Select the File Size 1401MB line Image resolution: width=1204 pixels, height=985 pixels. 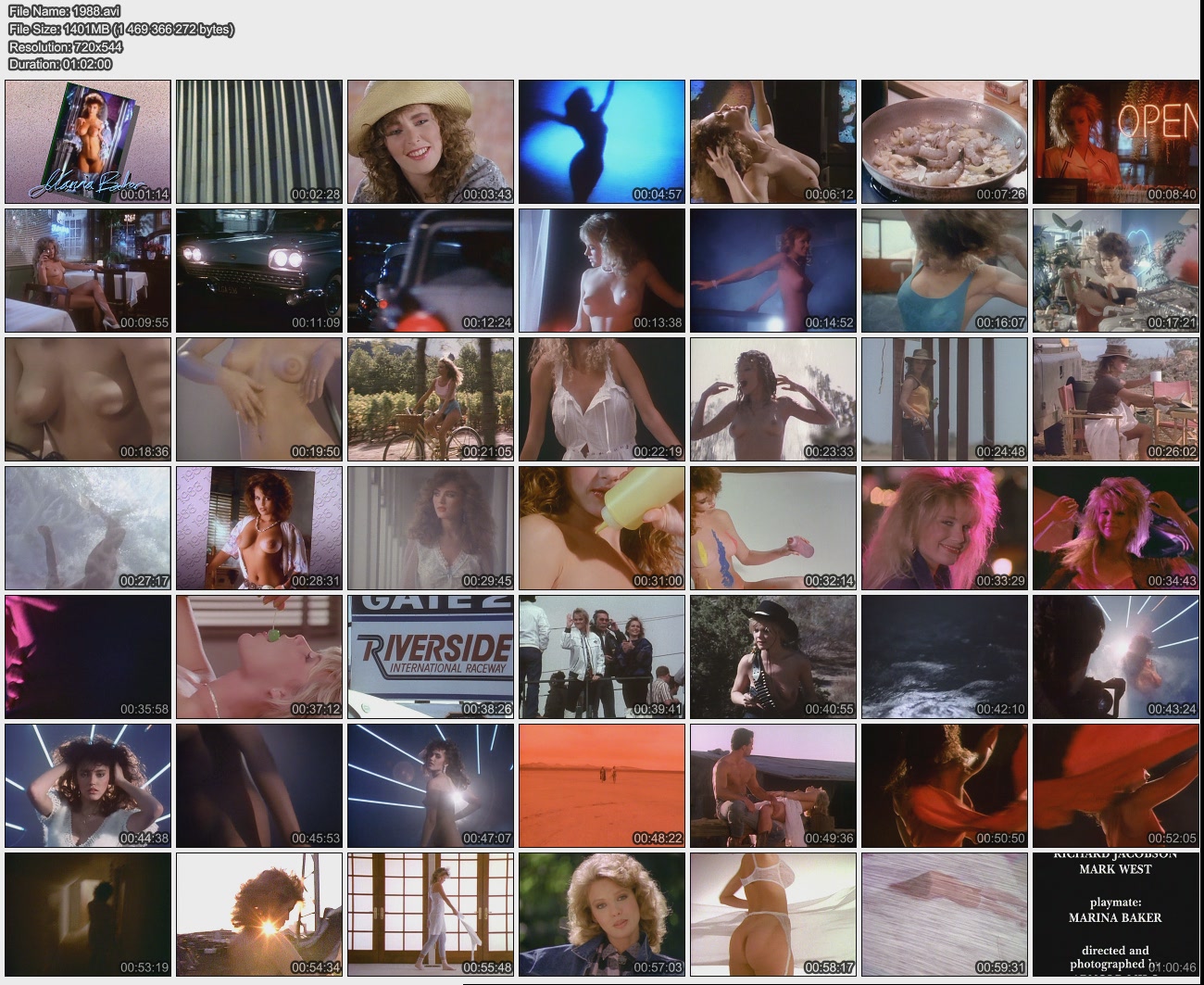120,29
